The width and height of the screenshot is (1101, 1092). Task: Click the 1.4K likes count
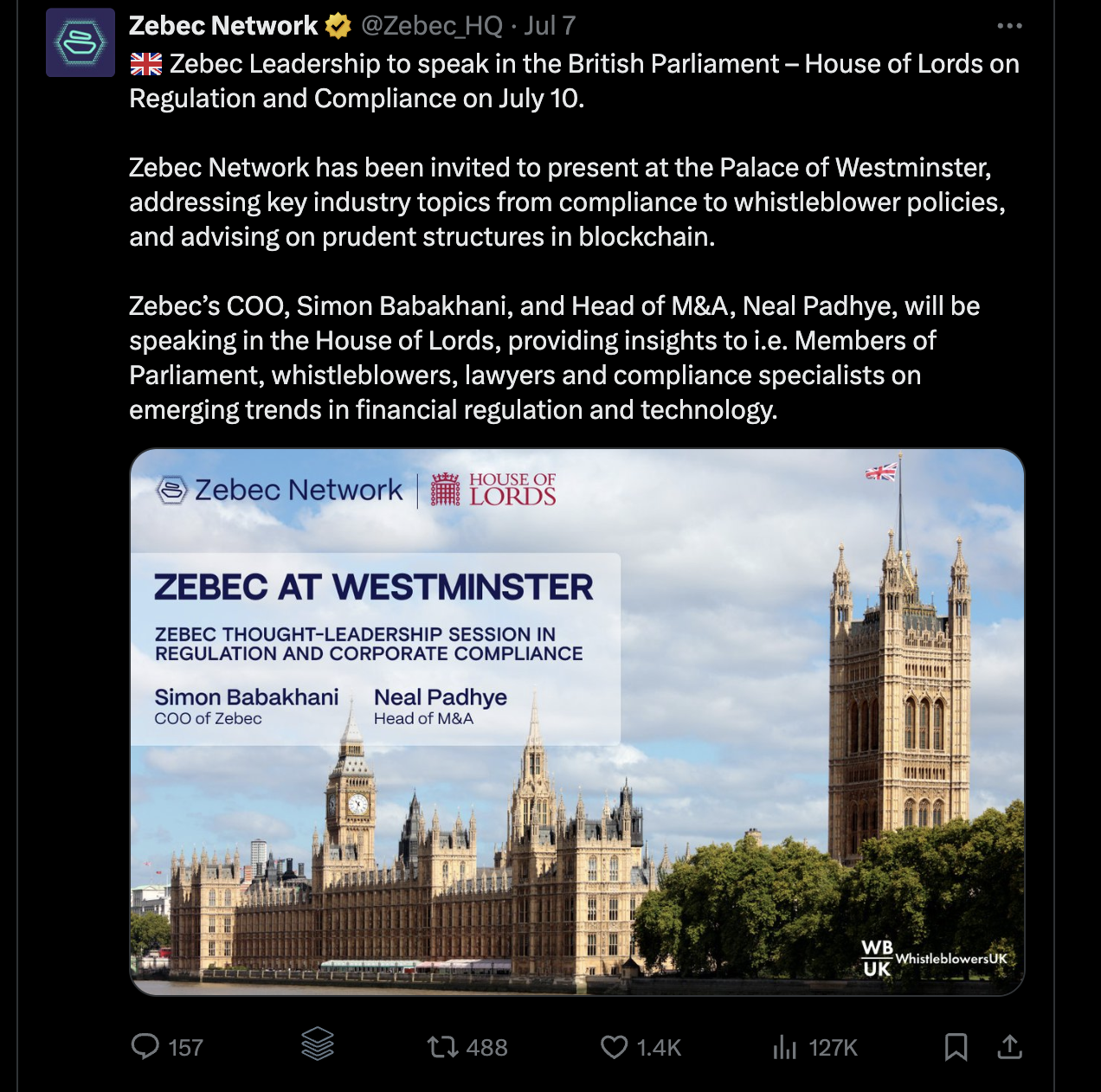click(659, 1048)
